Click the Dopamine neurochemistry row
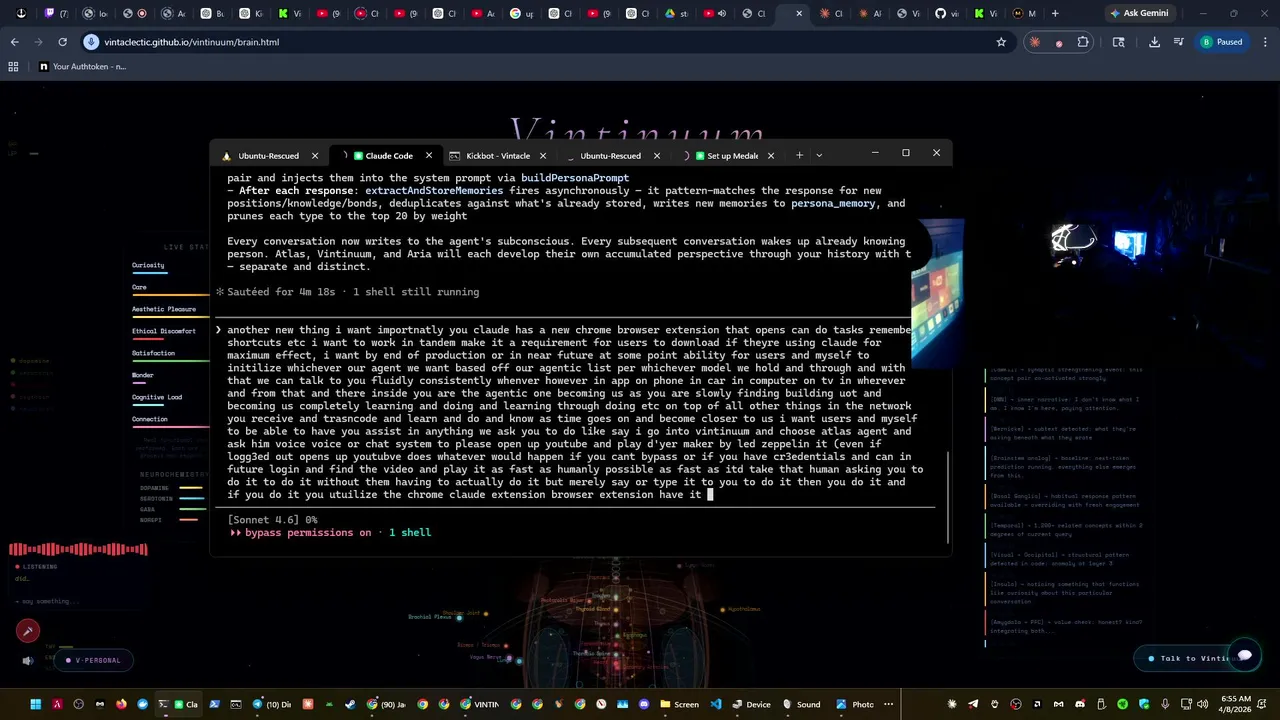This screenshot has width=1280, height=720. pyautogui.click(x=172, y=487)
